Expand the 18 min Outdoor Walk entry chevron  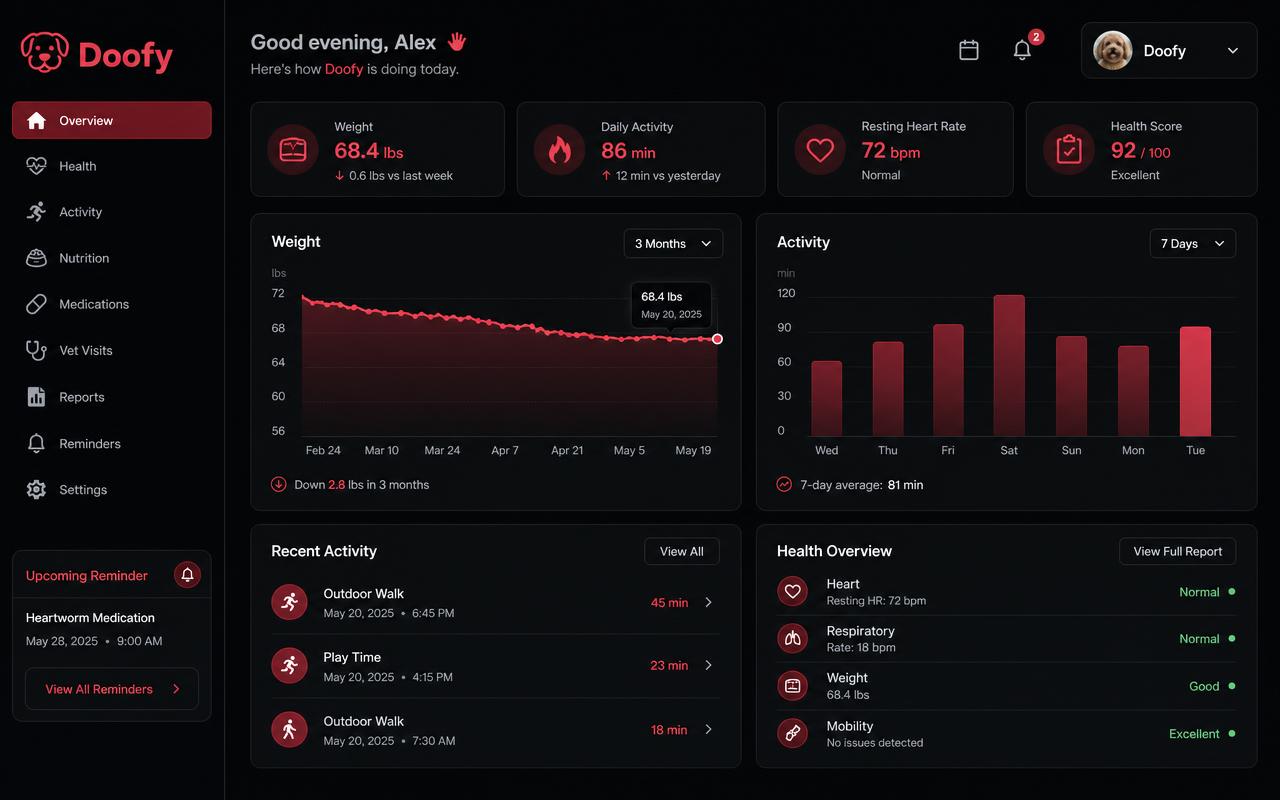pyautogui.click(x=709, y=729)
